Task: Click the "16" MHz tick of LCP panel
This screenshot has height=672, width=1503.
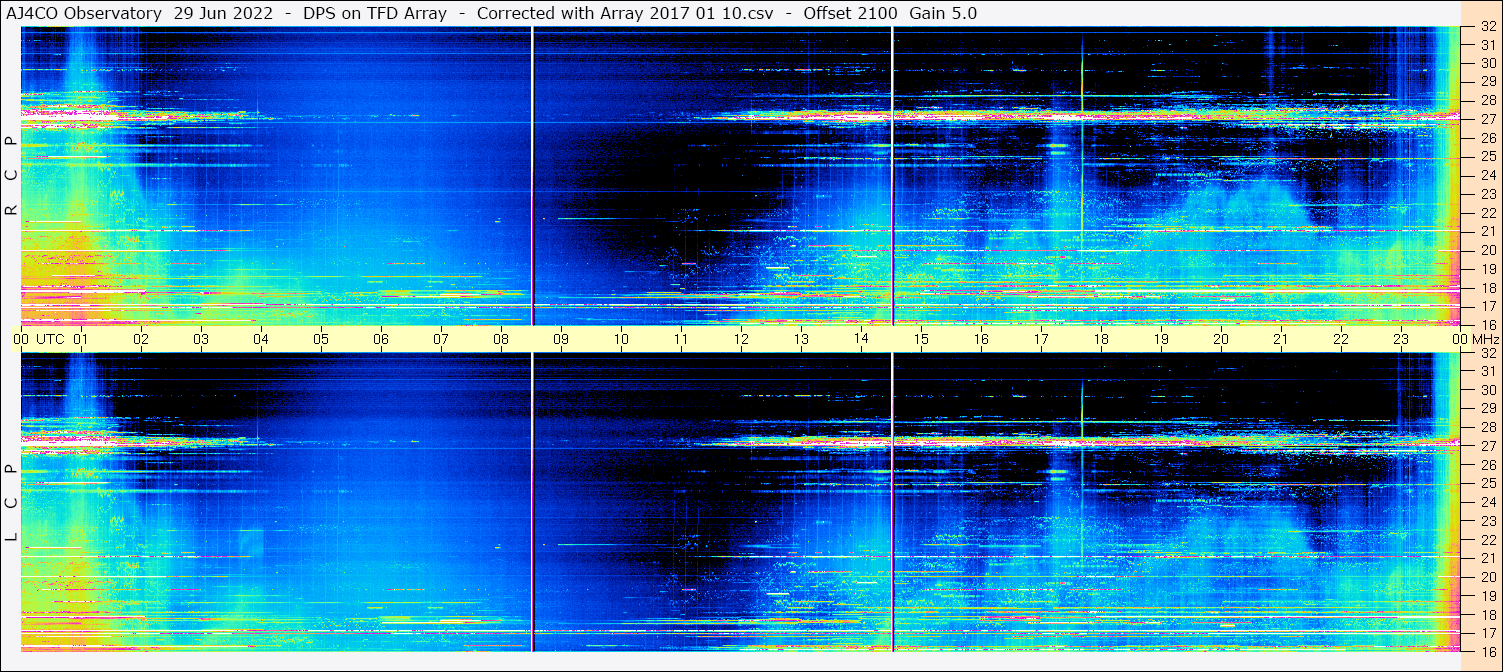Action: 1487,651
